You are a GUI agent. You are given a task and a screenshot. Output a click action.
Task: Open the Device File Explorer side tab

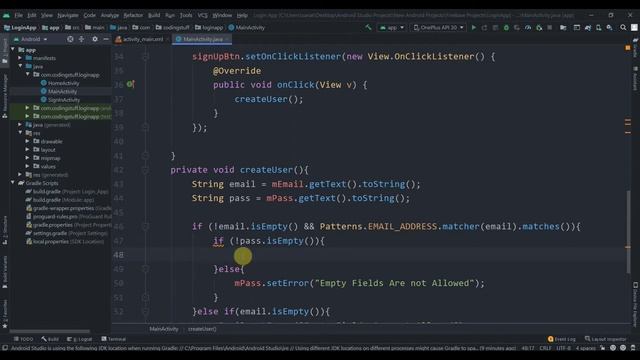(x=636, y=304)
